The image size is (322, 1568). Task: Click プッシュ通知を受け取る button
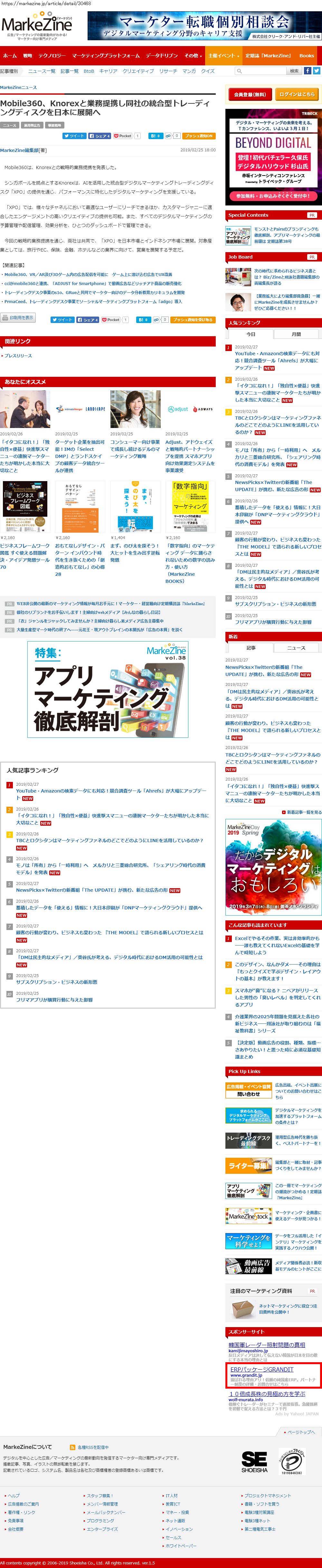(x=192, y=319)
